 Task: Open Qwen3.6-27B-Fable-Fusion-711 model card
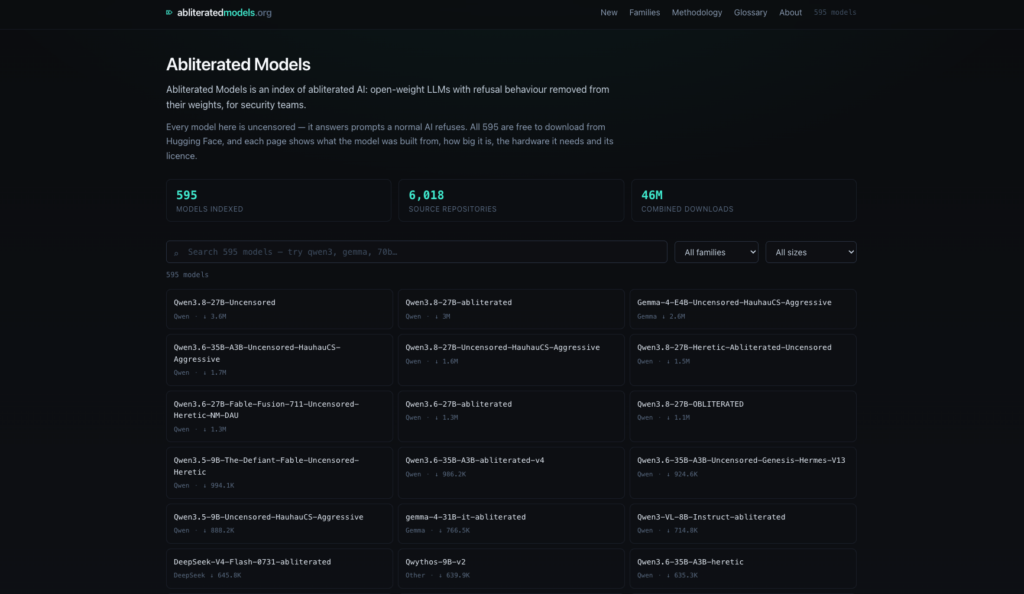click(279, 416)
